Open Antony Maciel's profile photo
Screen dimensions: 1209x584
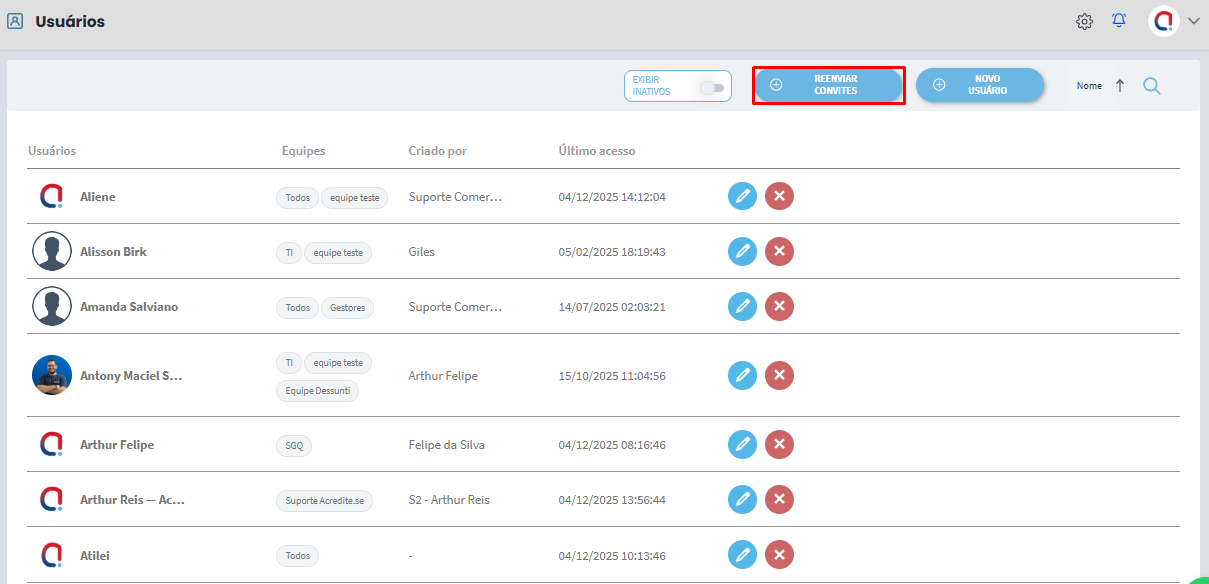pyautogui.click(x=52, y=376)
